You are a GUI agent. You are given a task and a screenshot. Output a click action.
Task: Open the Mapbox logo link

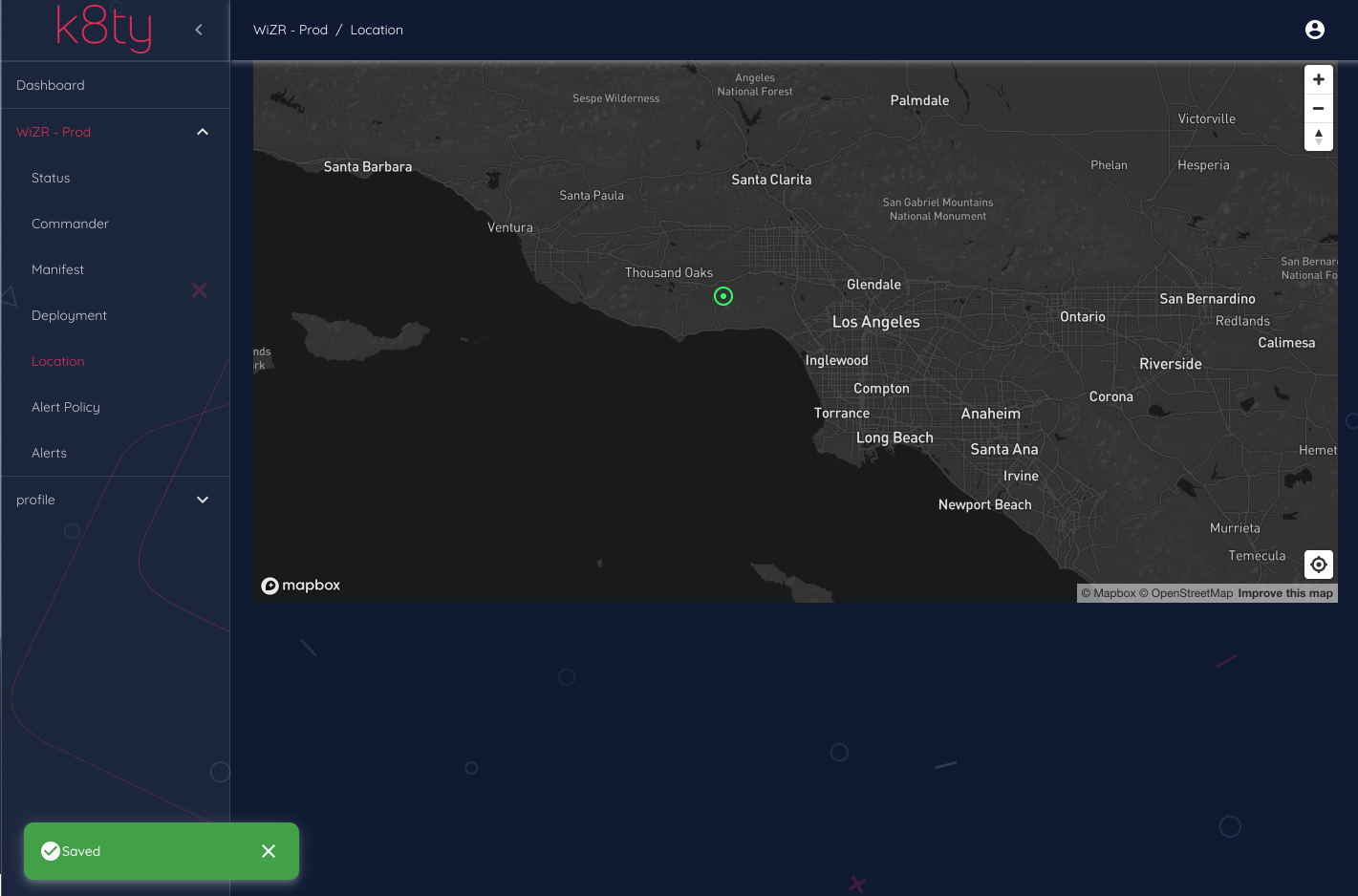(301, 586)
